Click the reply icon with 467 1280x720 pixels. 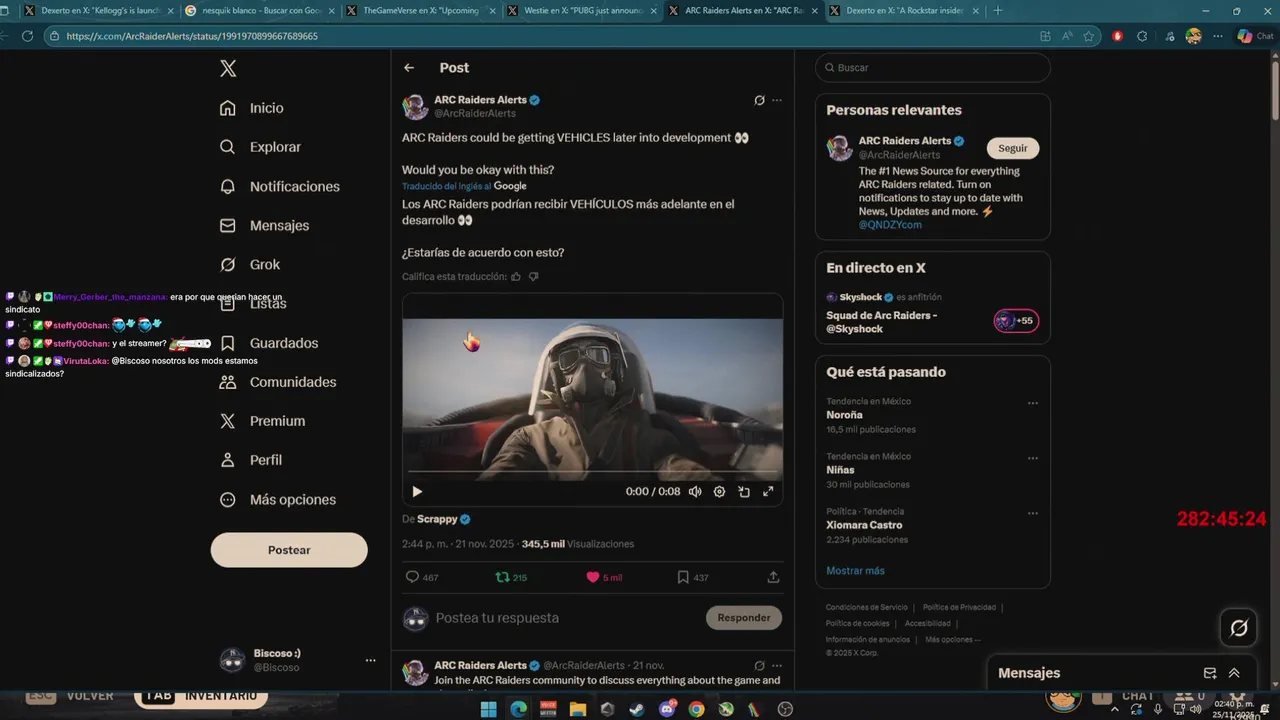422,577
